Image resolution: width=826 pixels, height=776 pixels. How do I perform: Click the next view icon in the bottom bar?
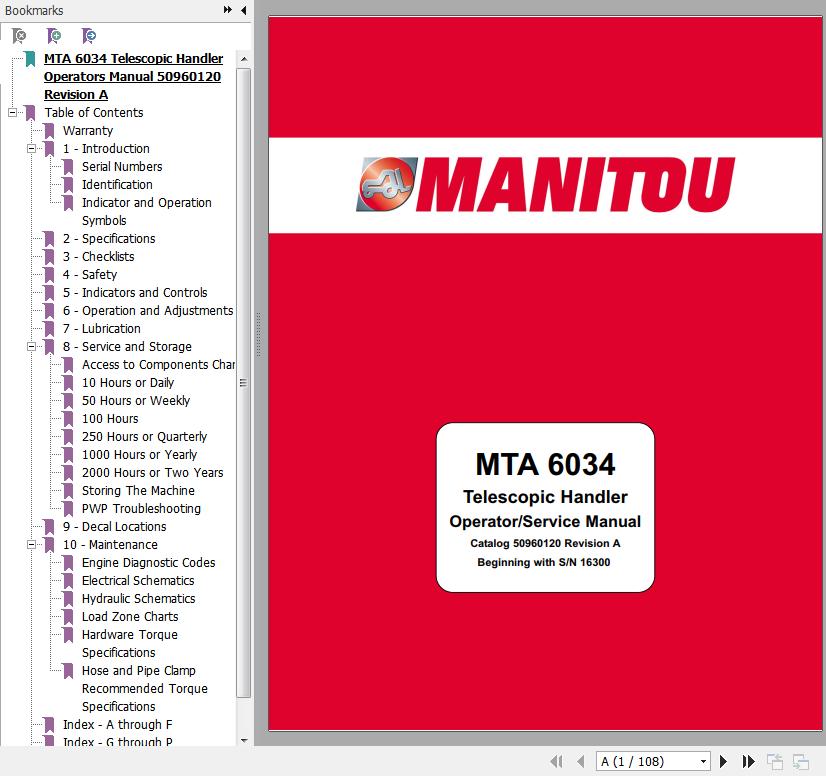click(801, 761)
